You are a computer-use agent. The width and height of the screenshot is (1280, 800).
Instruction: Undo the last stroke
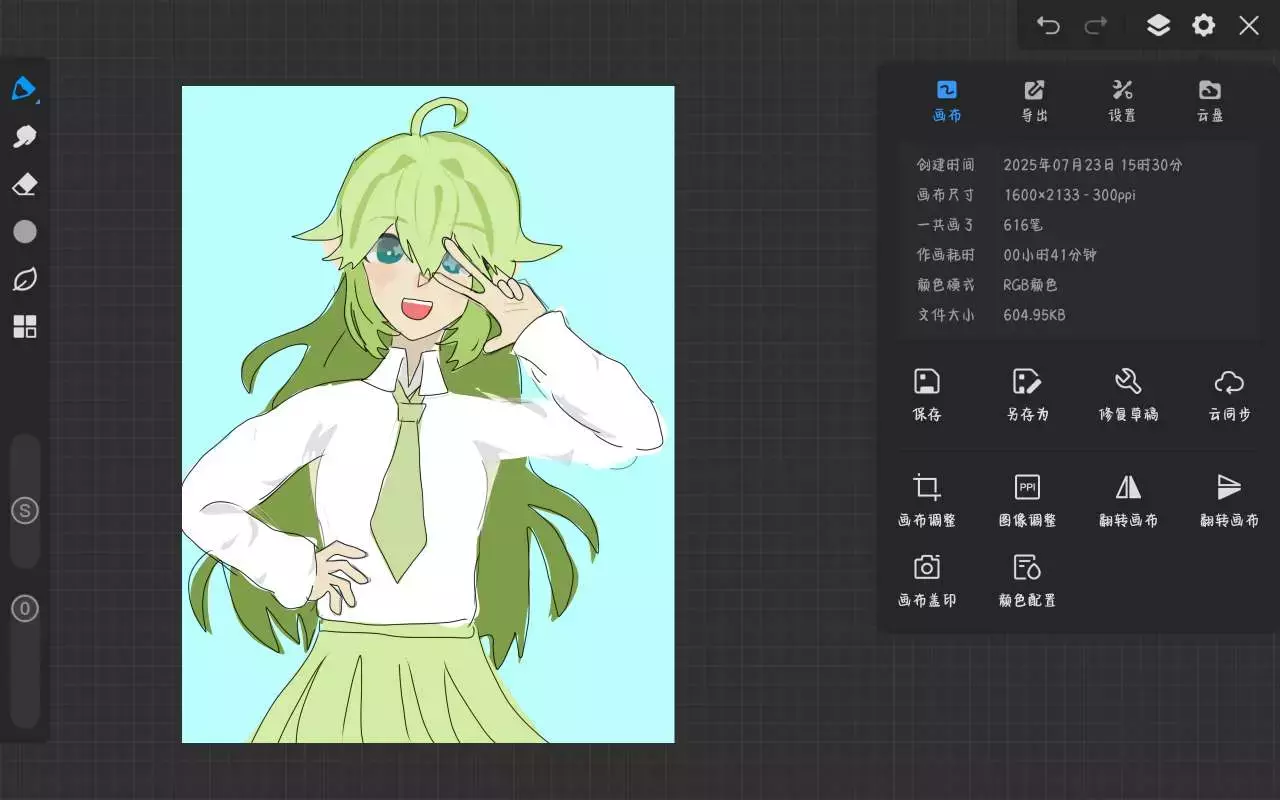click(x=1048, y=26)
